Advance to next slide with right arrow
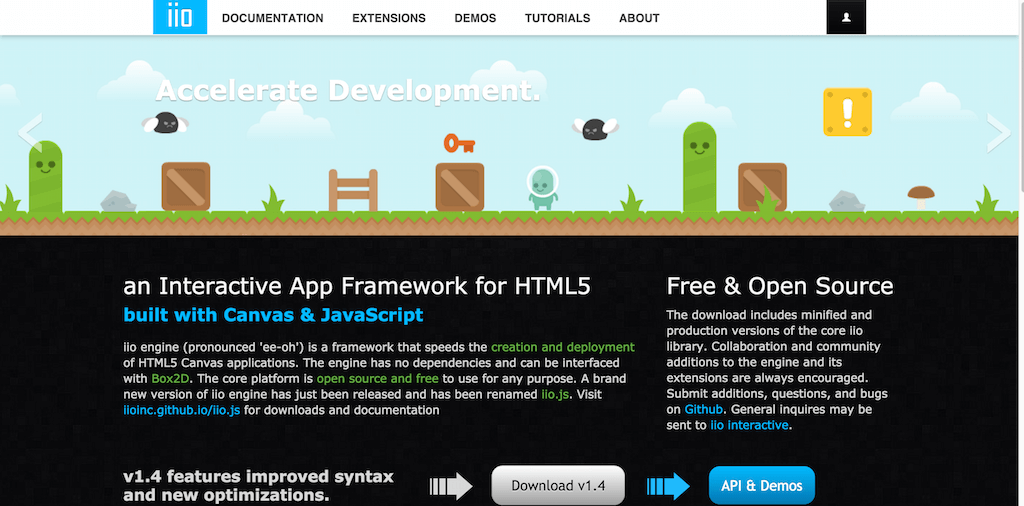 tap(999, 133)
